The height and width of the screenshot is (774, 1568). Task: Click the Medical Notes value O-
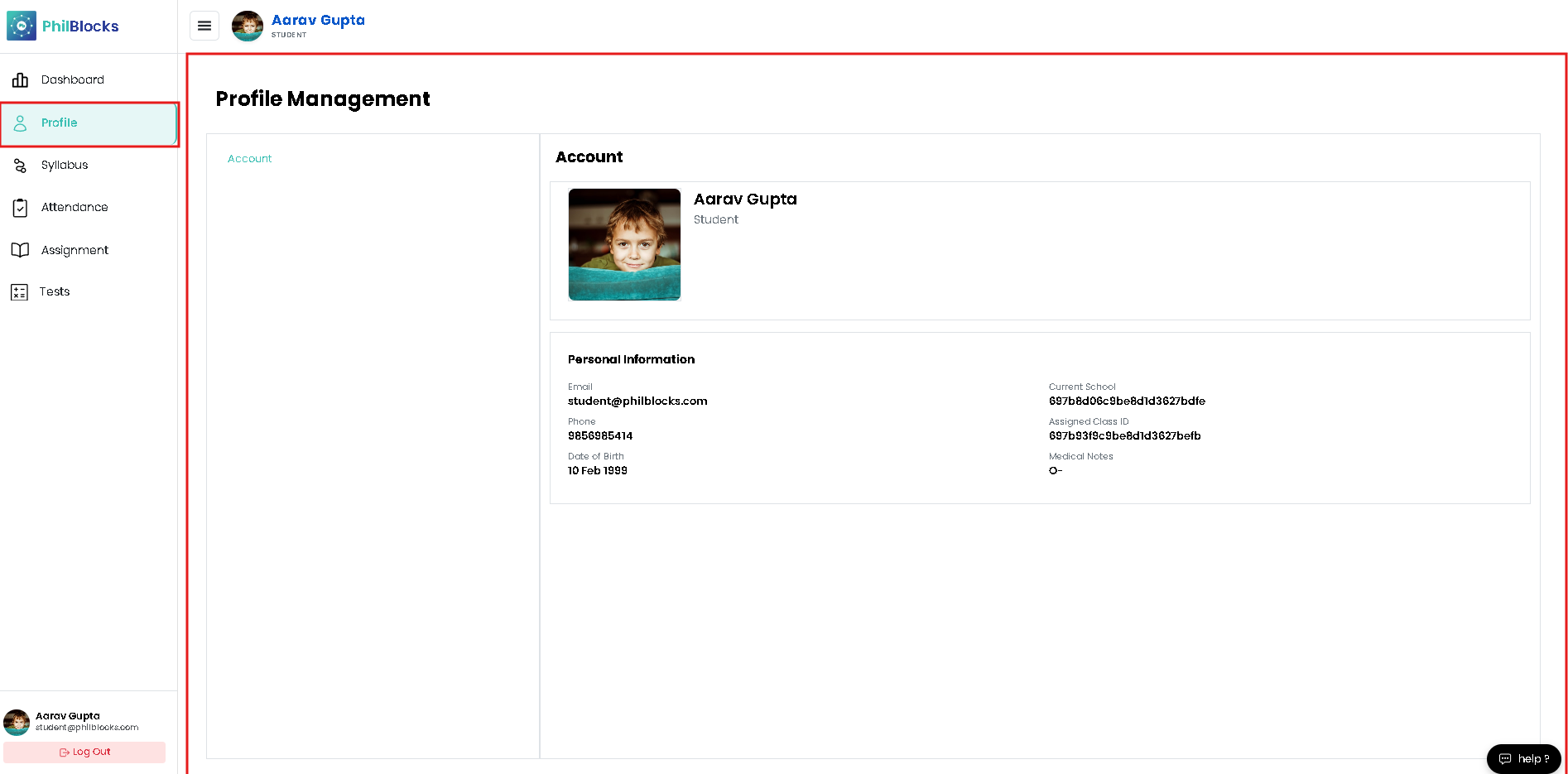pyautogui.click(x=1056, y=471)
